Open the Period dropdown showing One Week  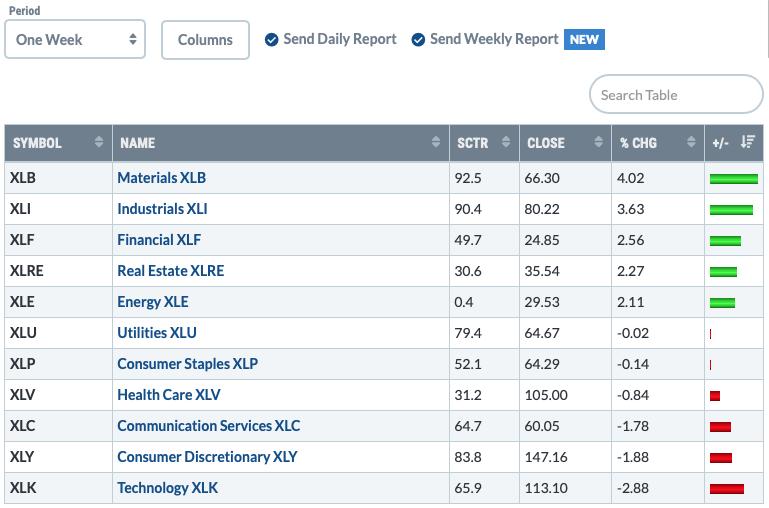(75, 39)
